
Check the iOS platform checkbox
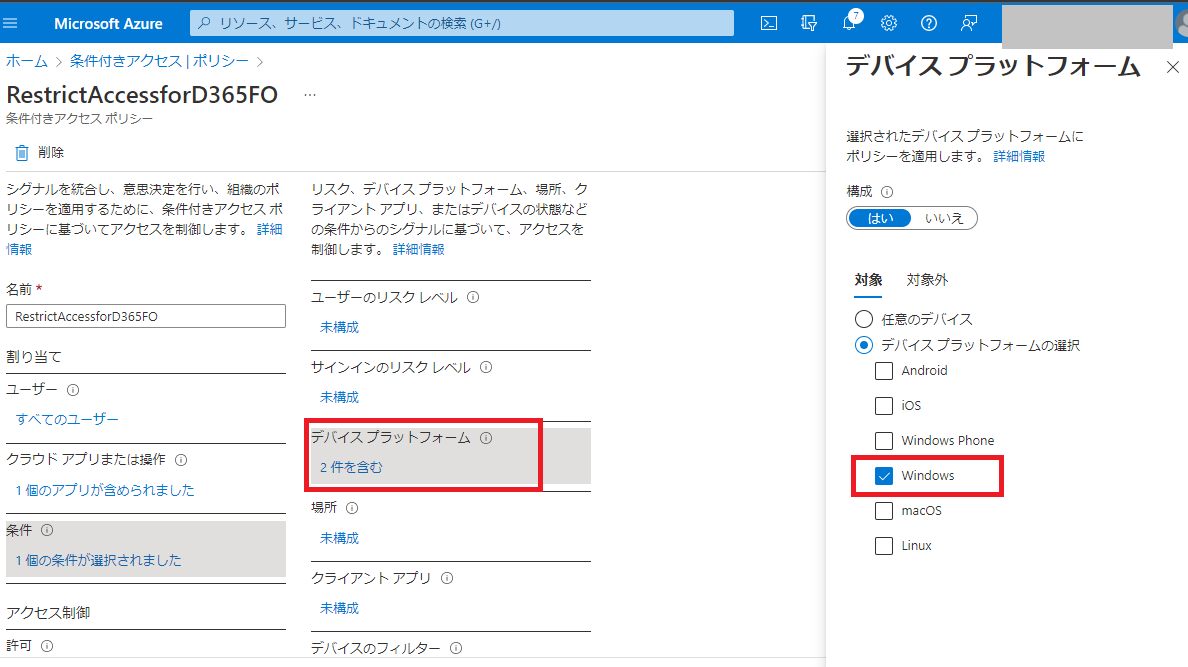pos(883,406)
